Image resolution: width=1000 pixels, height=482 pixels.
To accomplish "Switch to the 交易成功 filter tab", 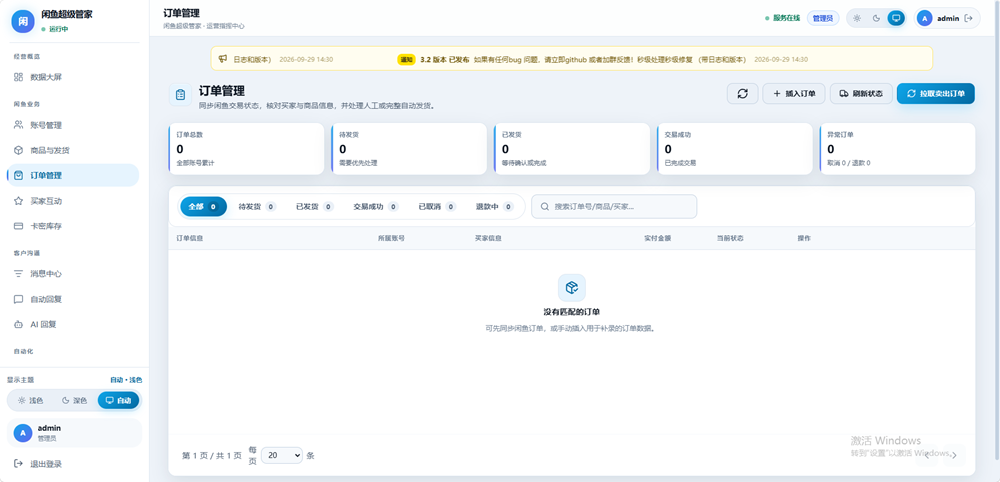I will 376,207.
